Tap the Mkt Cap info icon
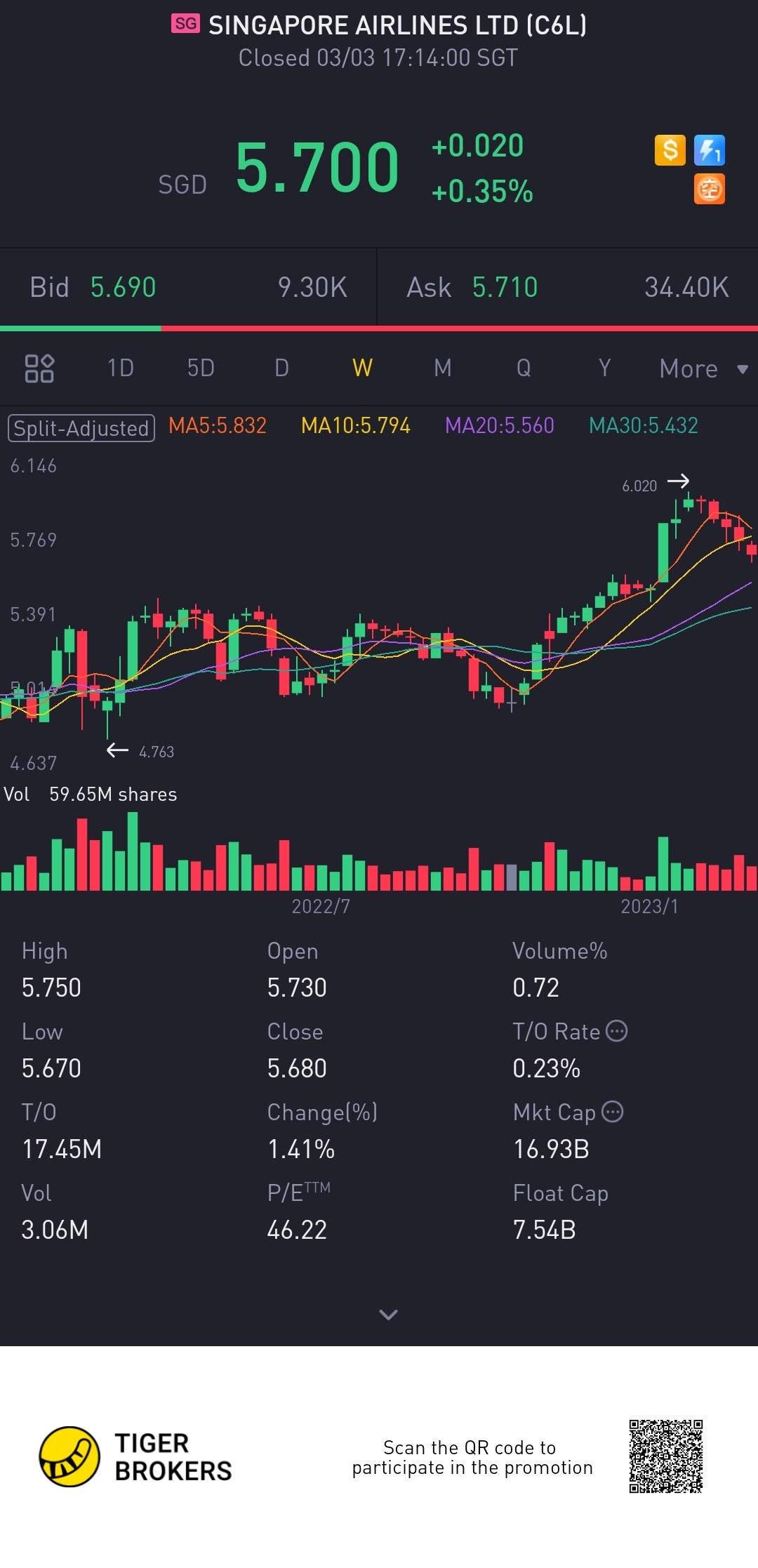 coord(613,1112)
